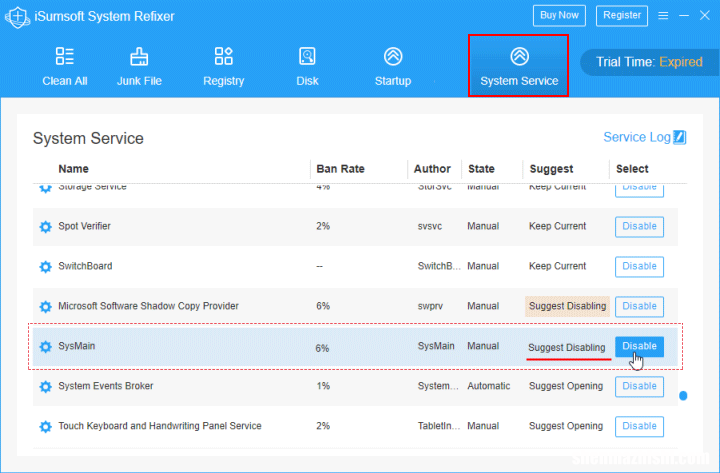Click the 'svsvc' author cell

430,226
